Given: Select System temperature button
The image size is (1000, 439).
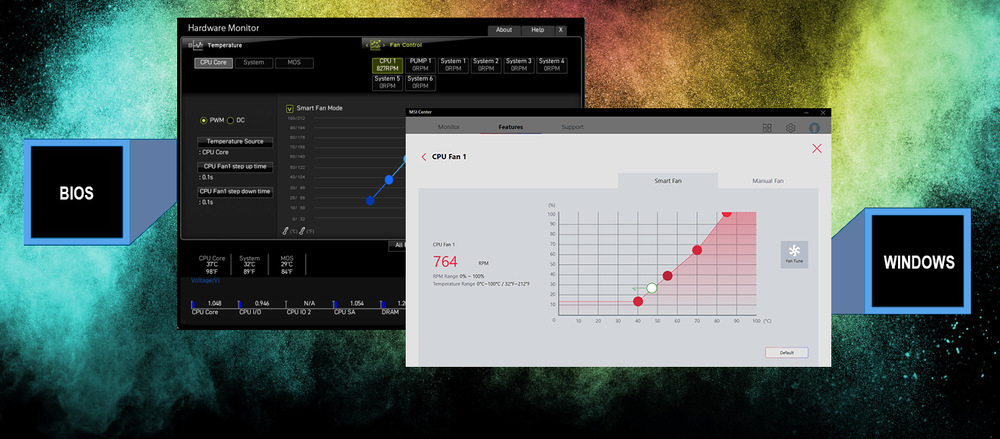Looking at the screenshot, I should pos(254,63).
